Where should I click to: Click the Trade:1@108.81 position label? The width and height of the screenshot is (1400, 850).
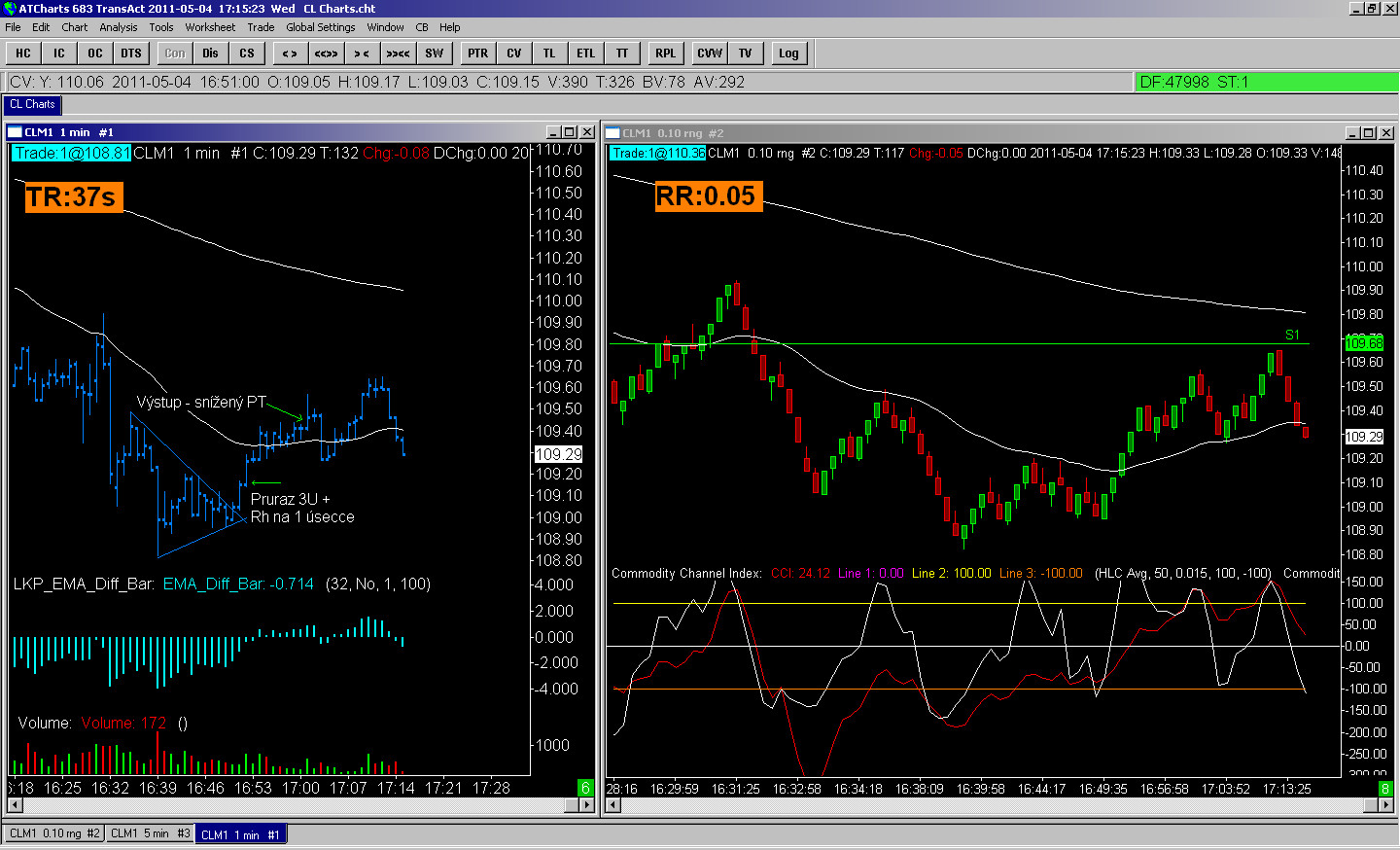point(72,153)
